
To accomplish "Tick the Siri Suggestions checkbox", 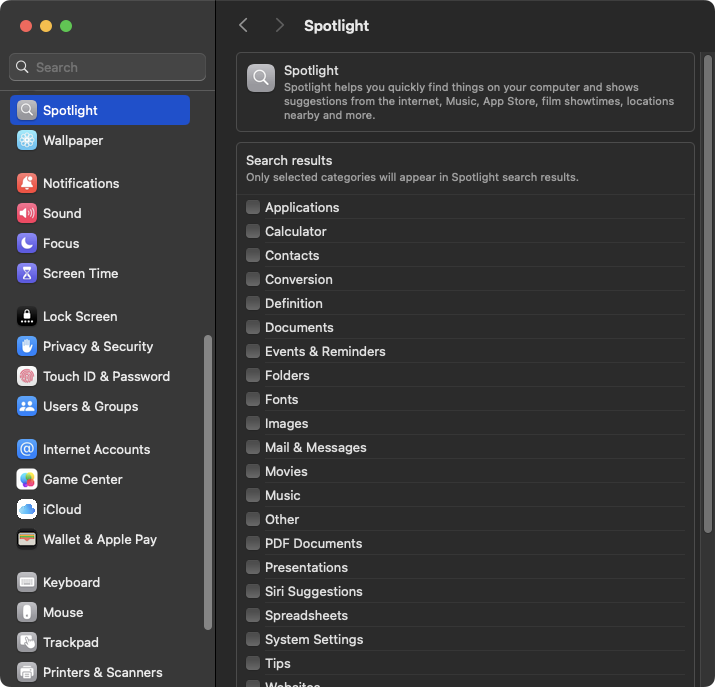I will pos(253,591).
